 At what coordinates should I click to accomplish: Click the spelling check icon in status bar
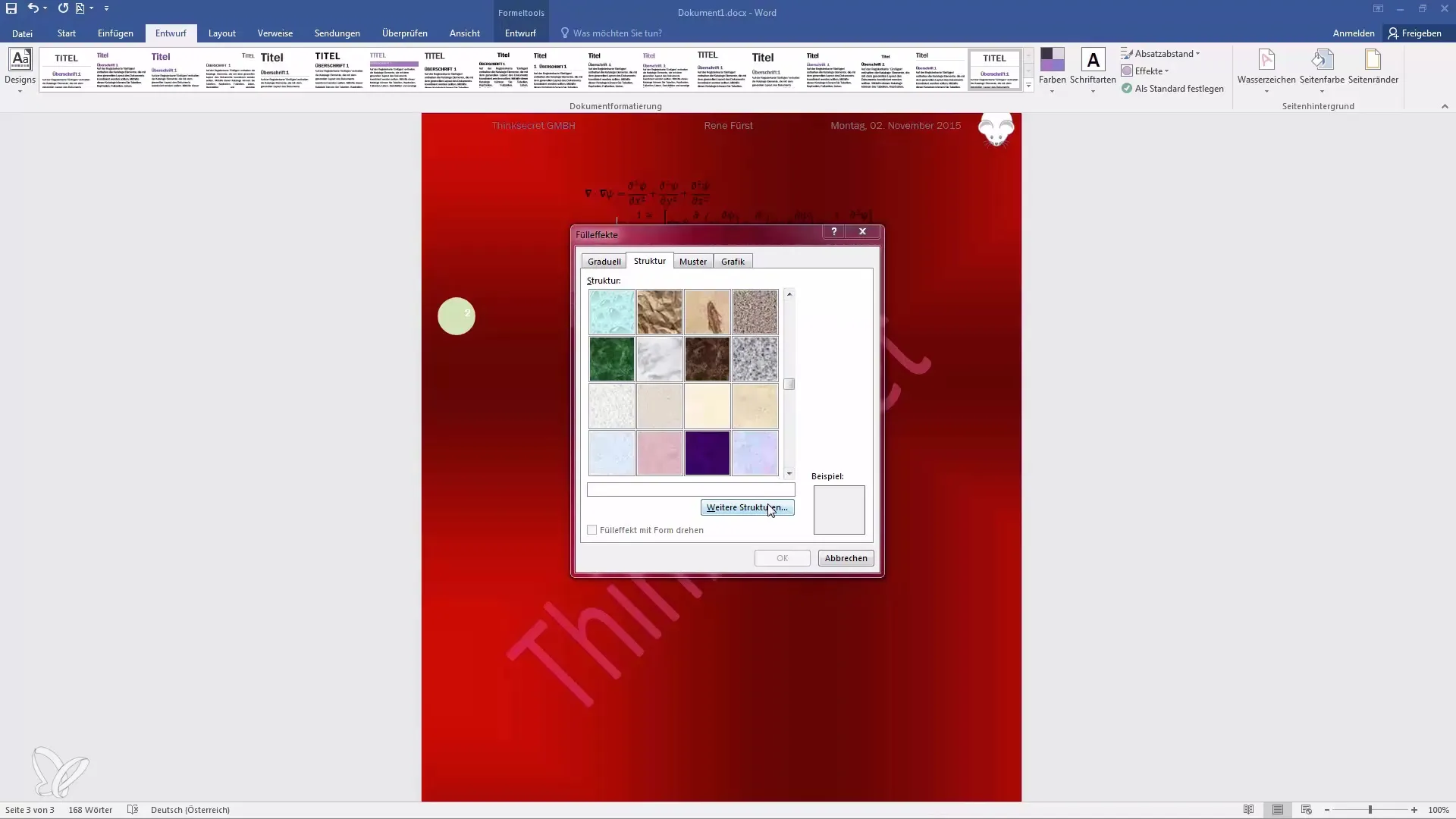tap(133, 810)
